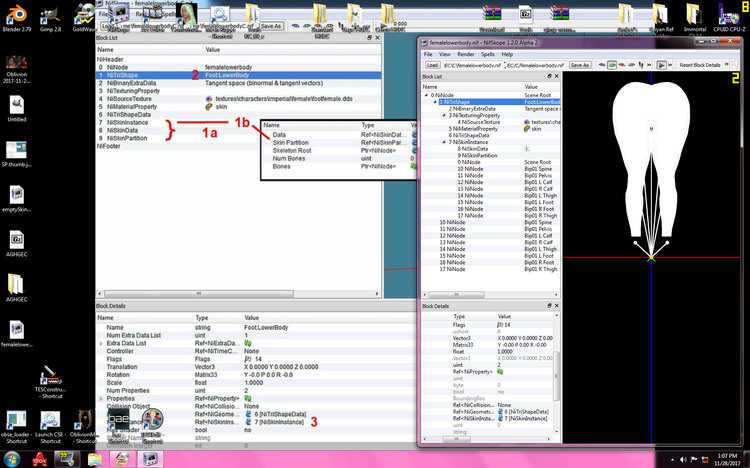Float the front window's Block List panel
The image size is (750, 468).
[x=549, y=76]
